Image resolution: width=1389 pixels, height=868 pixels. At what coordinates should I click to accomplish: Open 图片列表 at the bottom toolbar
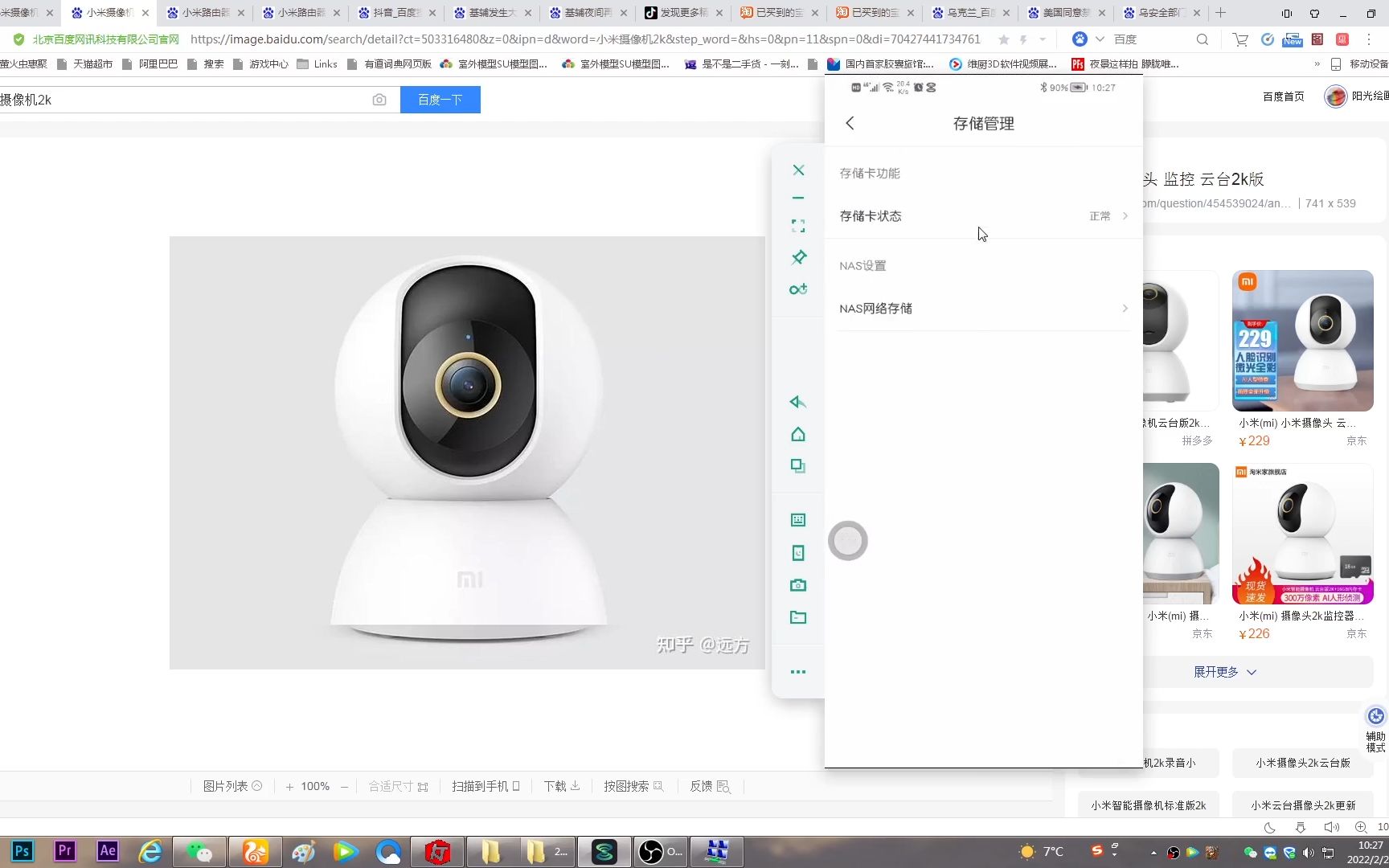pos(232,786)
